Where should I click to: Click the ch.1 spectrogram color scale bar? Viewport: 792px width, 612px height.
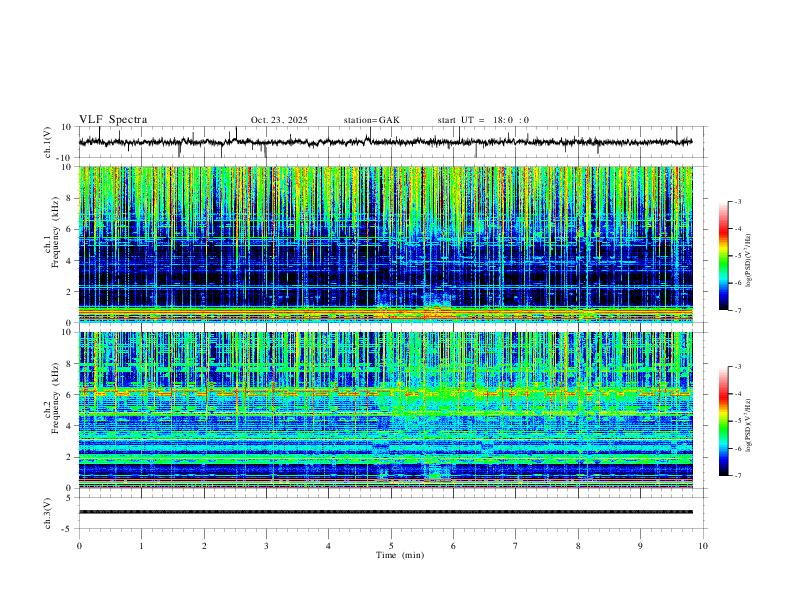[x=723, y=256]
